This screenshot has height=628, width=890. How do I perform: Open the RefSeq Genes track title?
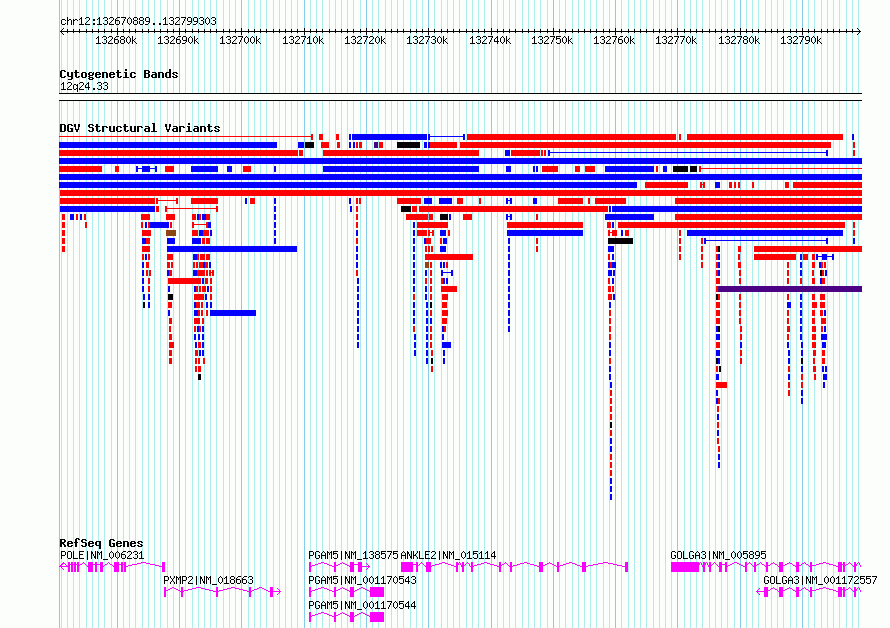101,543
